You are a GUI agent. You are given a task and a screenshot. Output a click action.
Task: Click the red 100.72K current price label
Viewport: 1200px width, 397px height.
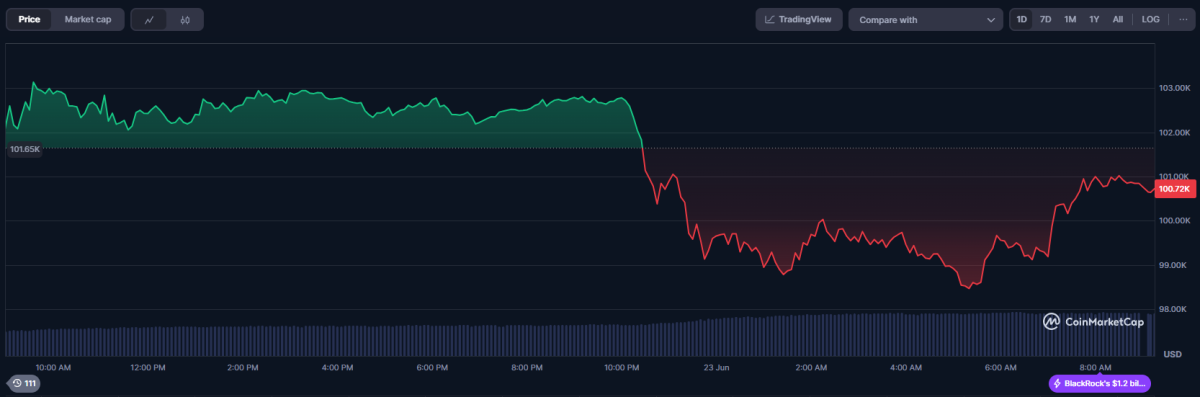click(x=1173, y=188)
